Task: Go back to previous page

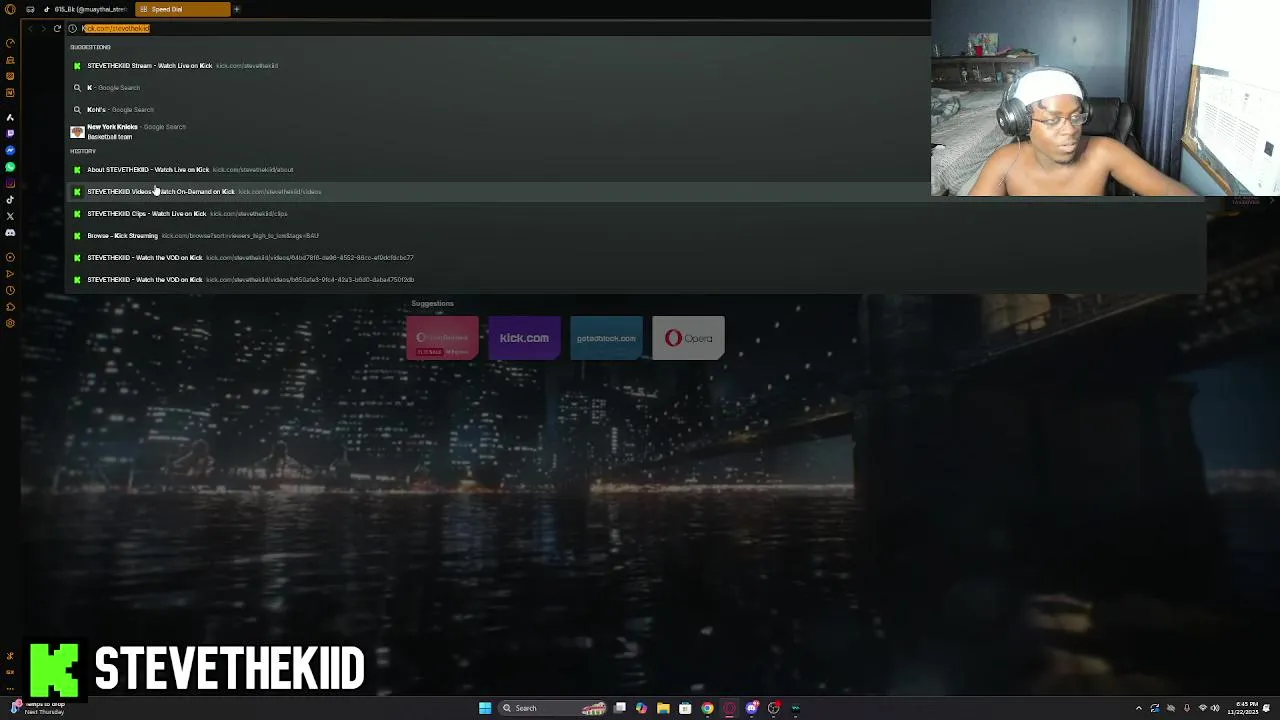Action: 30,28
